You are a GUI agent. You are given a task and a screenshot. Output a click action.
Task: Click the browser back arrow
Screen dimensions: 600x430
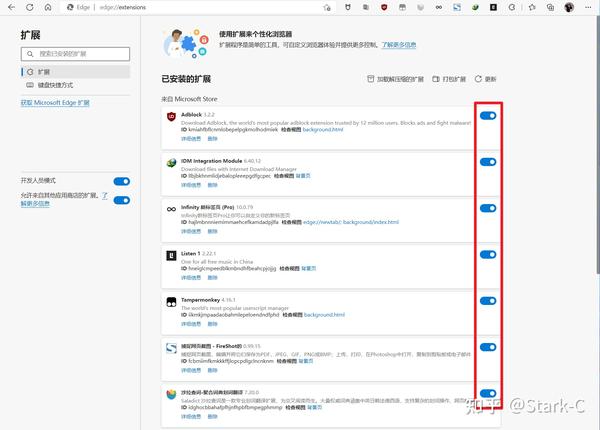(x=11, y=7)
